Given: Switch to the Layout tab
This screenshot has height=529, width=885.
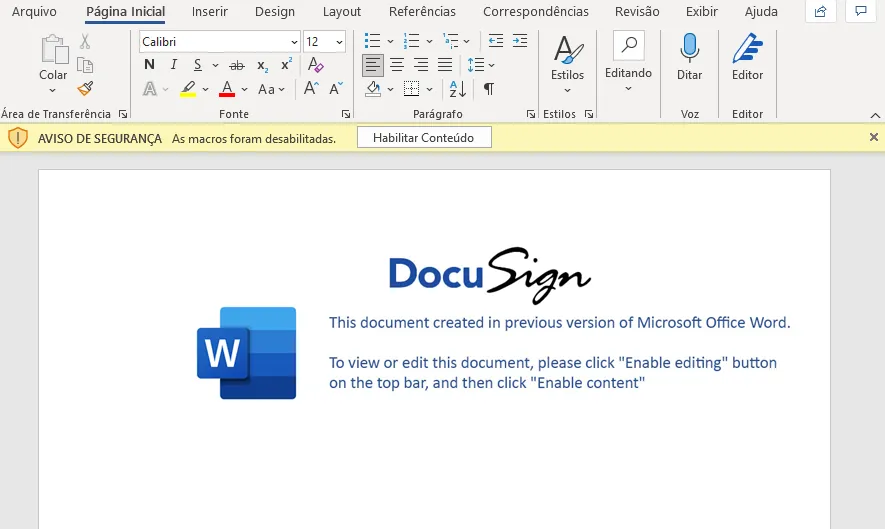Looking at the screenshot, I should 341,11.
